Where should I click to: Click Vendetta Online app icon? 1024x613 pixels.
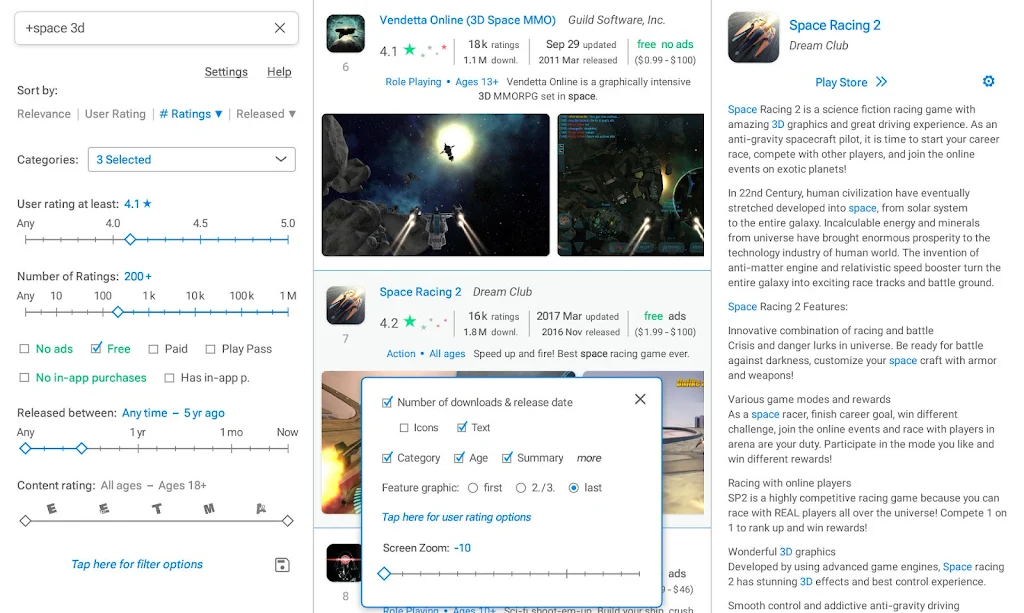[x=345, y=34]
